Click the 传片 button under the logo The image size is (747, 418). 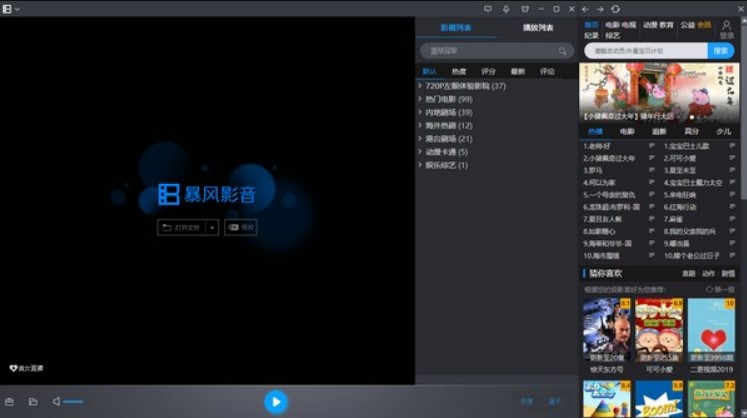(241, 227)
